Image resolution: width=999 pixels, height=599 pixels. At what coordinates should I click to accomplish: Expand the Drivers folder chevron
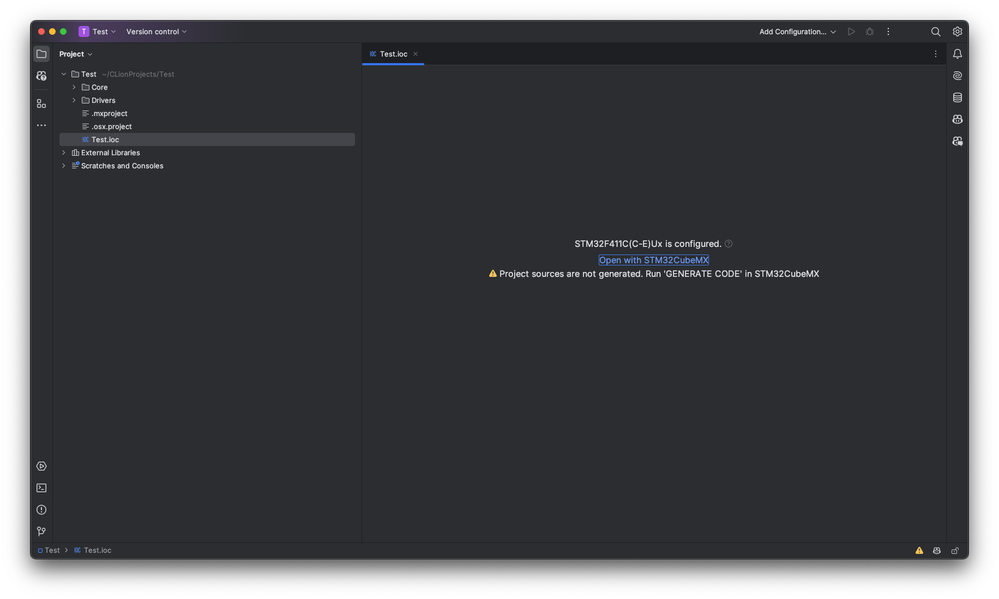[x=74, y=100]
